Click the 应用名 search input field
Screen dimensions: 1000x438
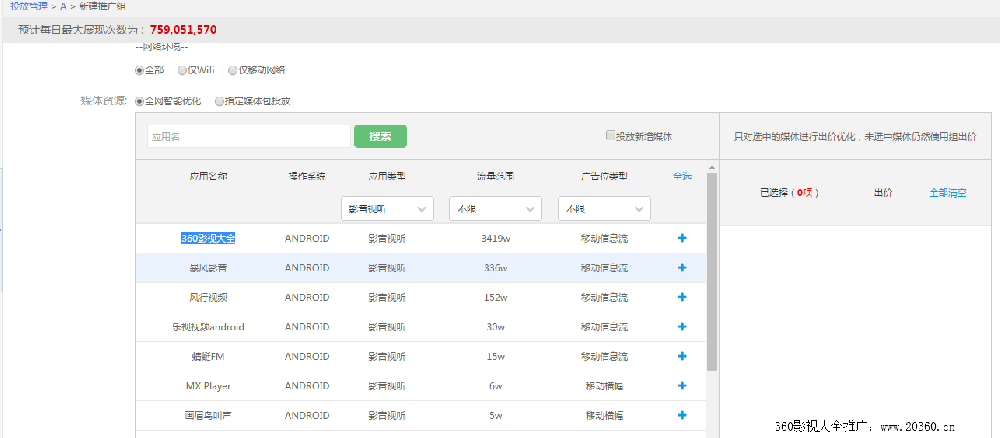tap(248, 136)
